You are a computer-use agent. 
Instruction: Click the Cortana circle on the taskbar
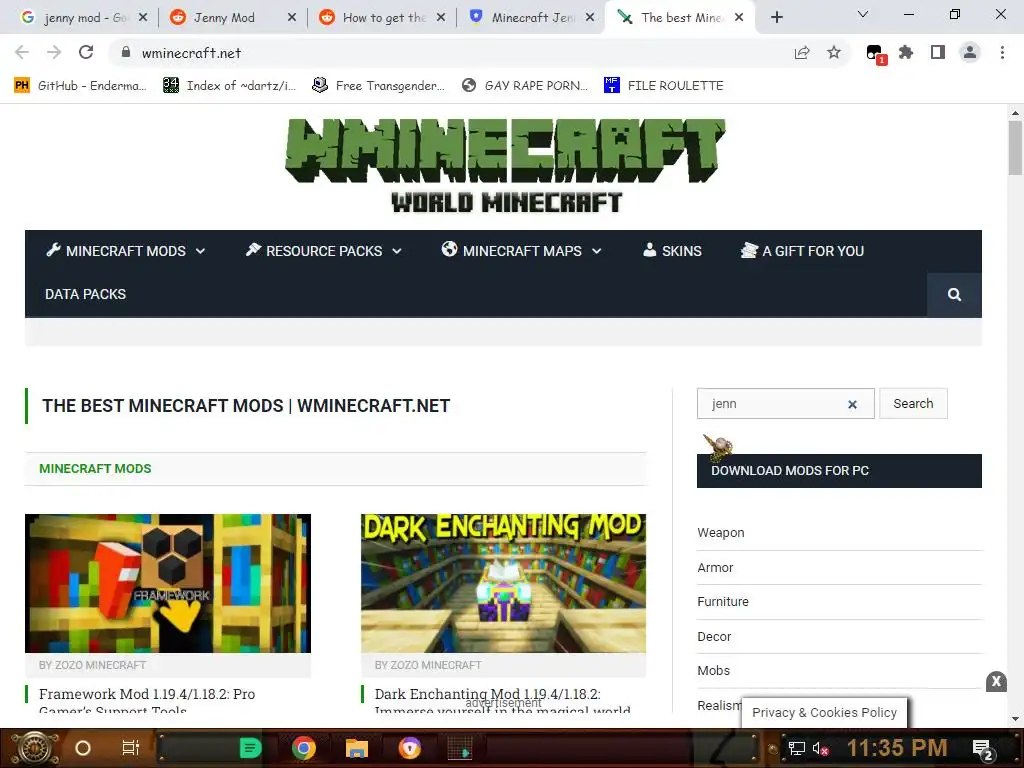point(82,748)
